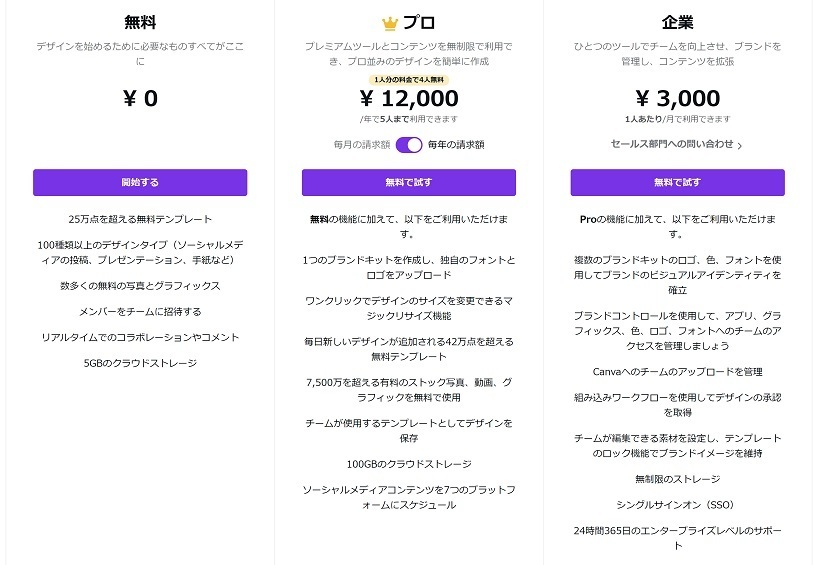Click the ¥ 0 free plan price
Viewport: 834px width, 565px height.
click(x=140, y=98)
